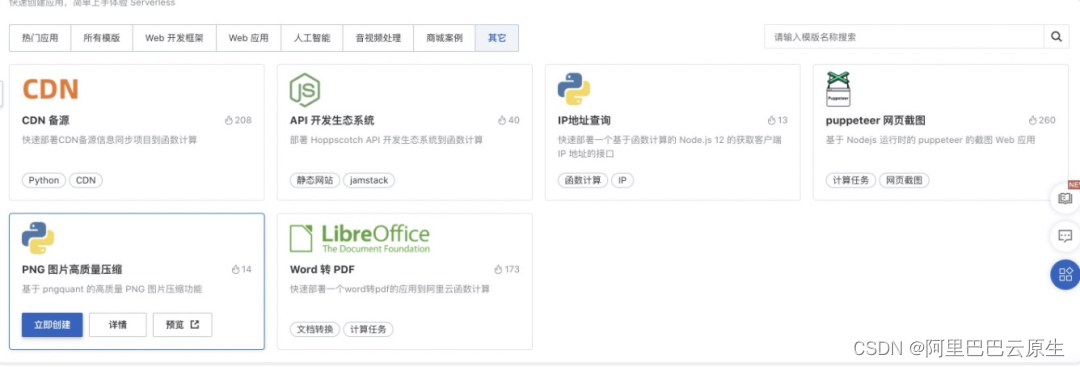This screenshot has width=1080, height=367.
Task: Click description 快速部署一个word转pdf的应用
Action: tap(390, 289)
